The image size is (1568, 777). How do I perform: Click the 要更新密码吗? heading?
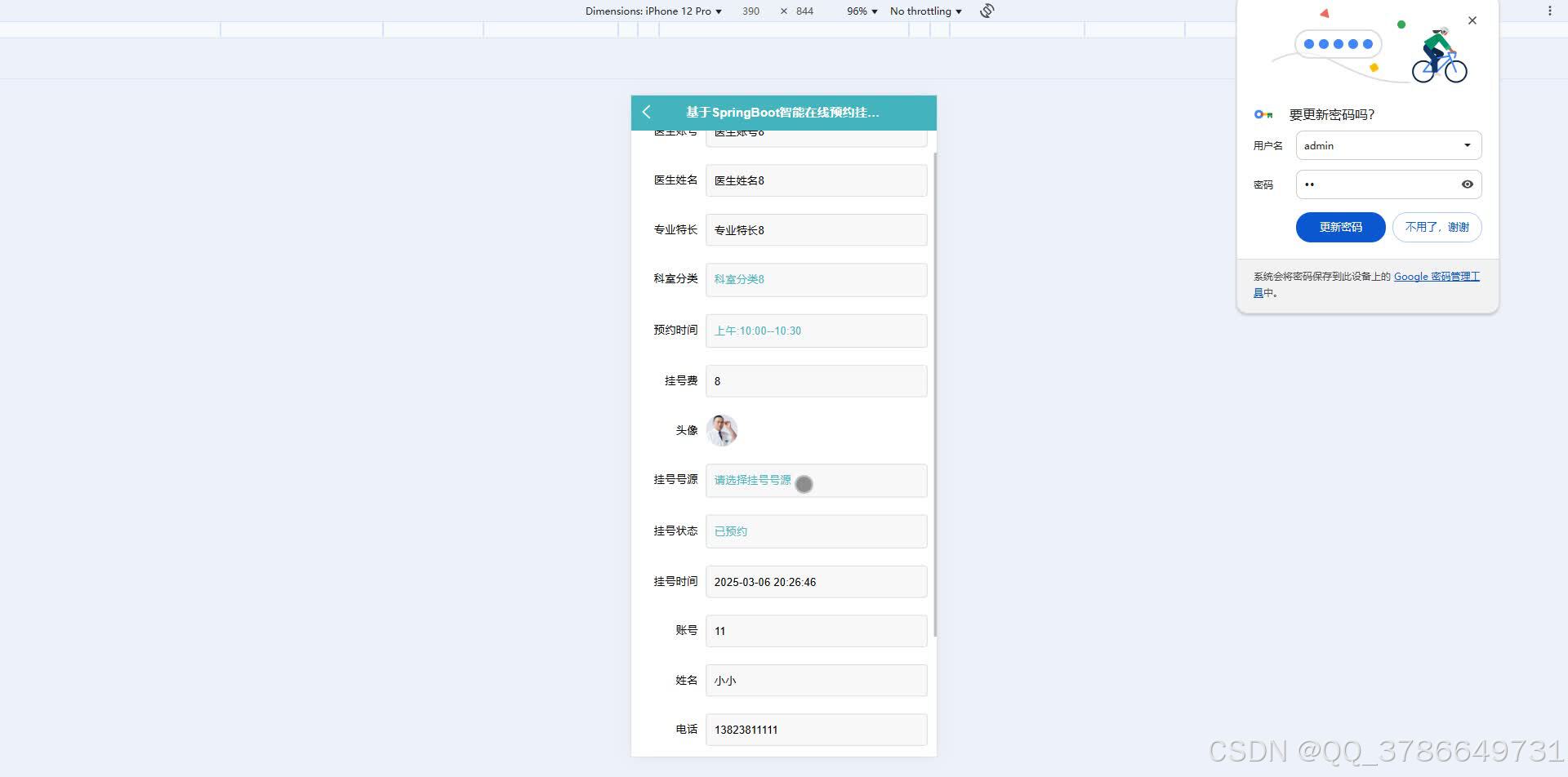(x=1331, y=114)
